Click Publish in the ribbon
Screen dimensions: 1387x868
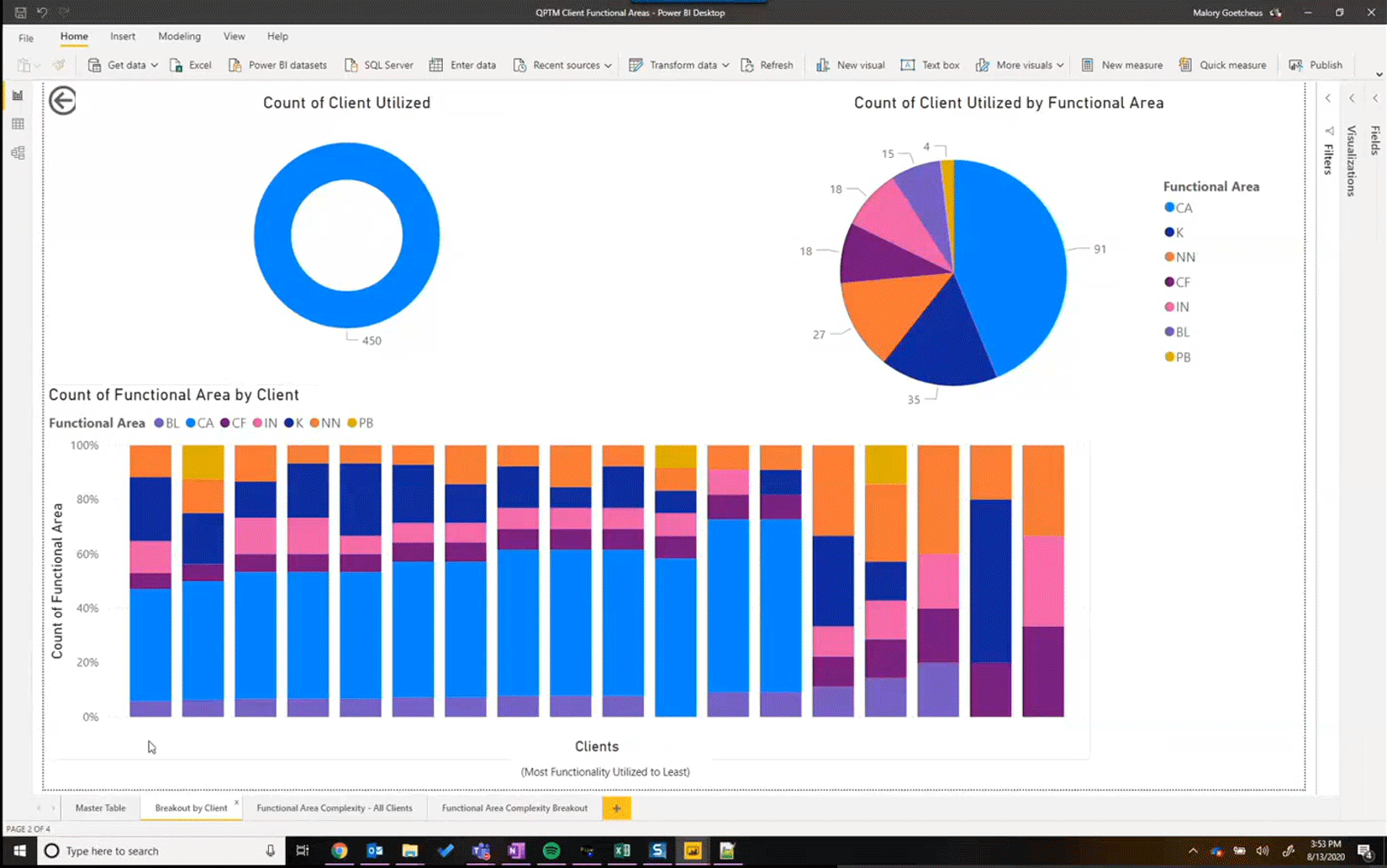tap(1316, 65)
